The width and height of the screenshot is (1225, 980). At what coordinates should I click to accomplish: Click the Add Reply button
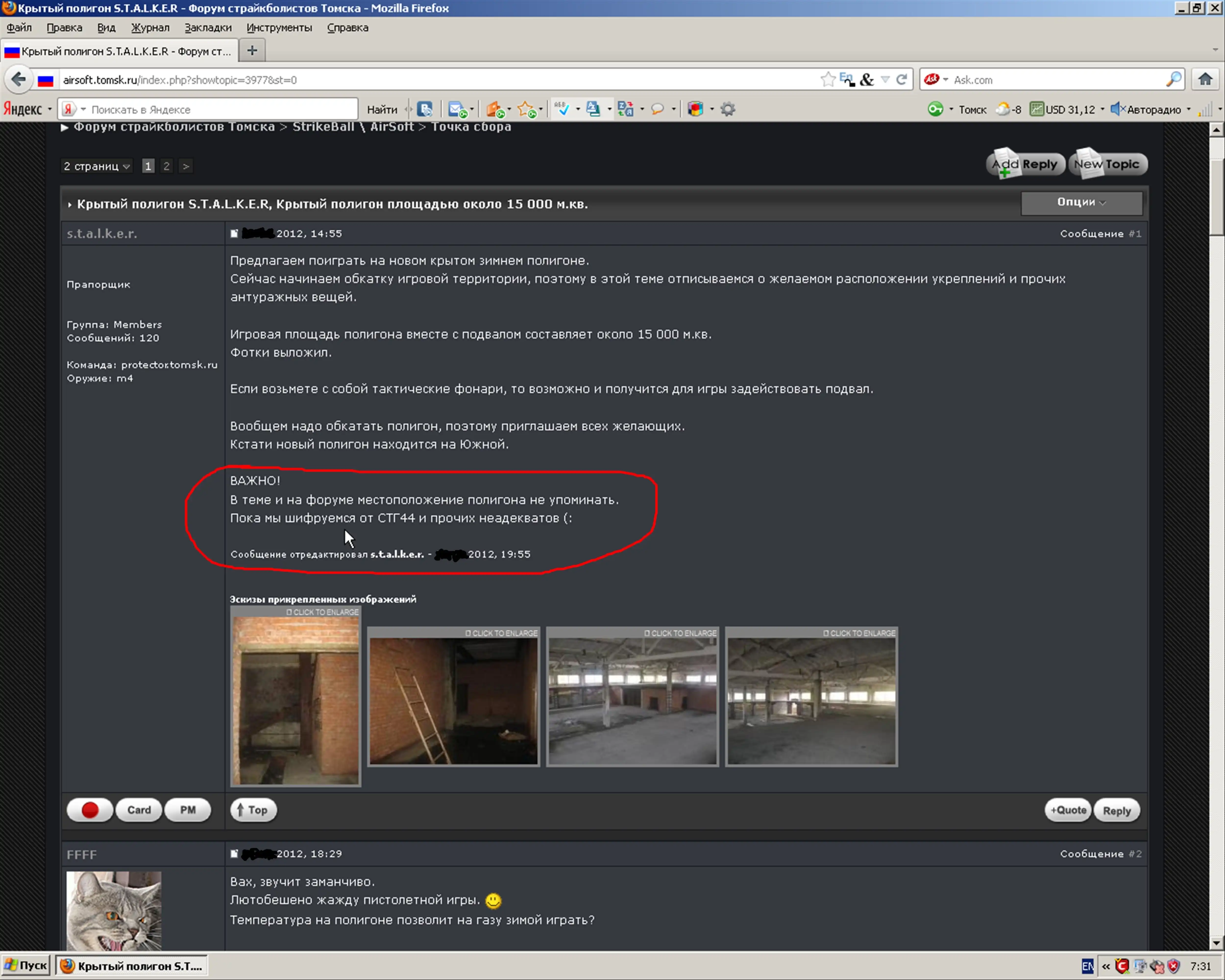(1026, 165)
